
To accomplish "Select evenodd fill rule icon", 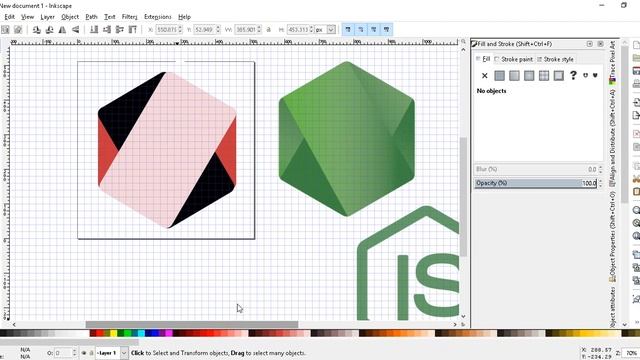I will 585,76.
